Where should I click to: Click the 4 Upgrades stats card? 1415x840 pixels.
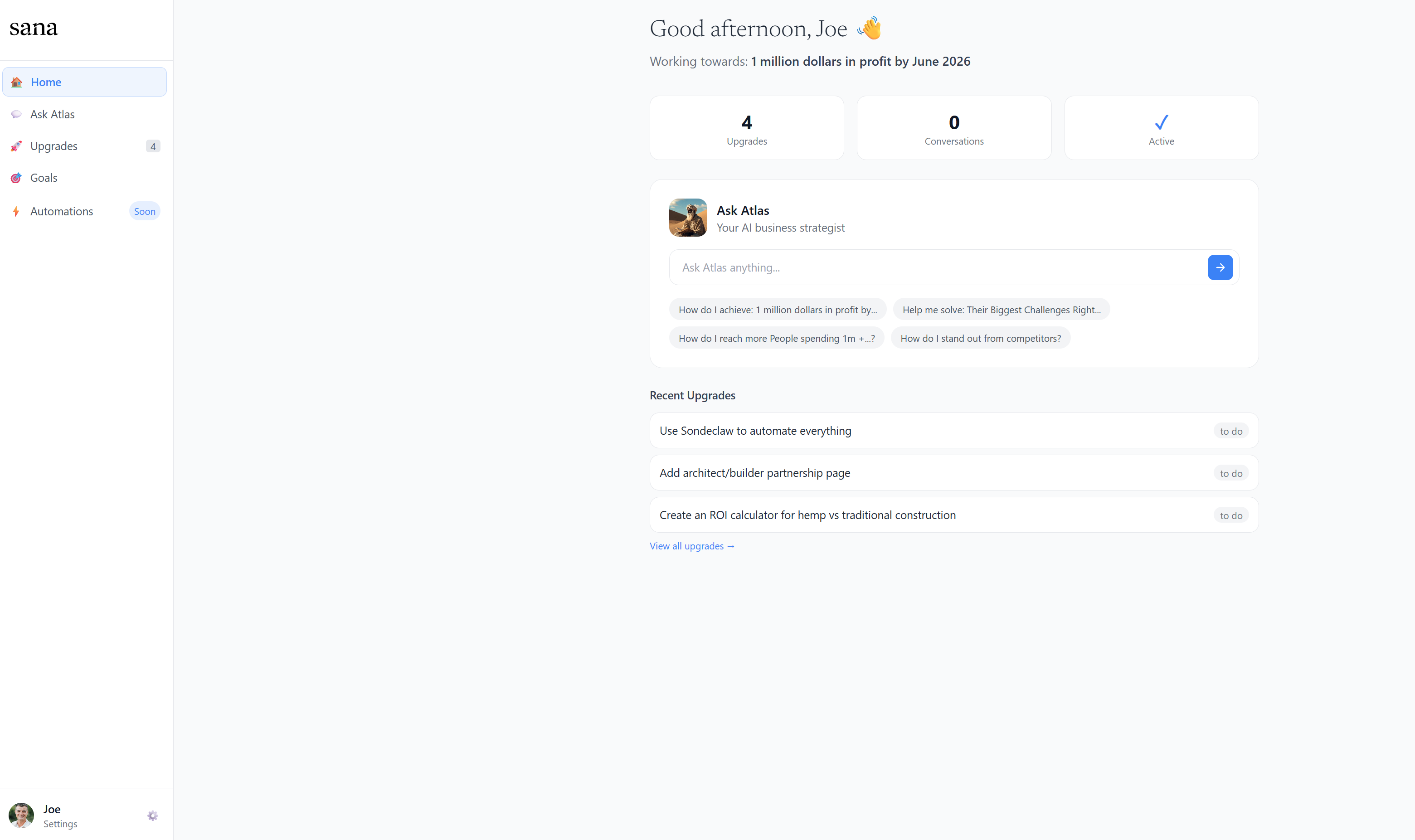(747, 128)
